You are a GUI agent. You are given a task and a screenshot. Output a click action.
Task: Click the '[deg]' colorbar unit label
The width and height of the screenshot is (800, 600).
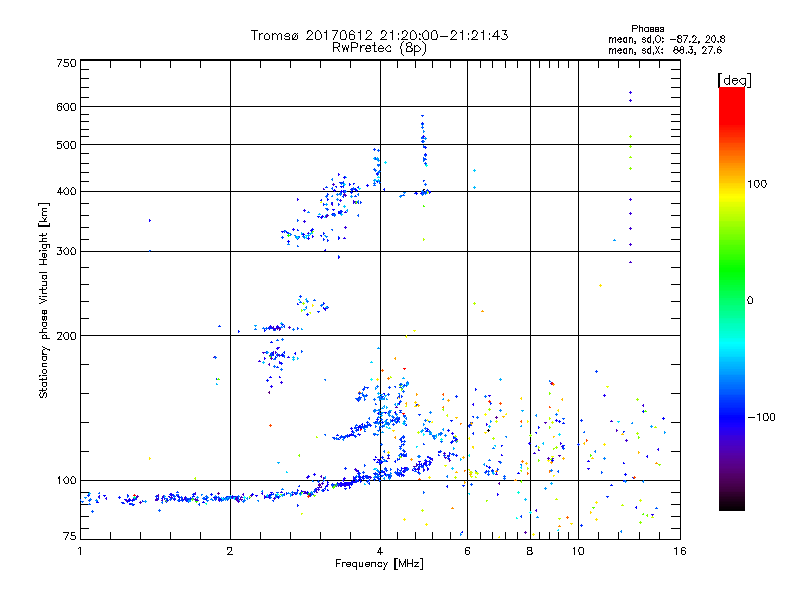pyautogui.click(x=734, y=80)
